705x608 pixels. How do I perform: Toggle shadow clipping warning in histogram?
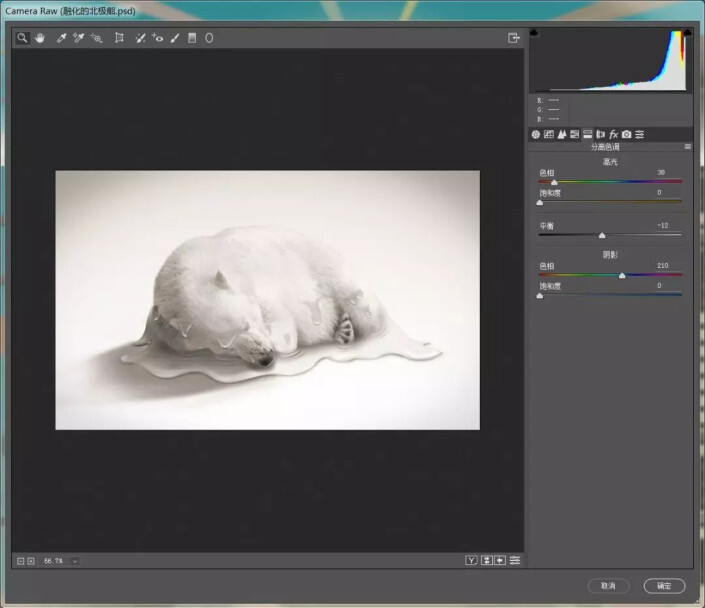(534, 33)
